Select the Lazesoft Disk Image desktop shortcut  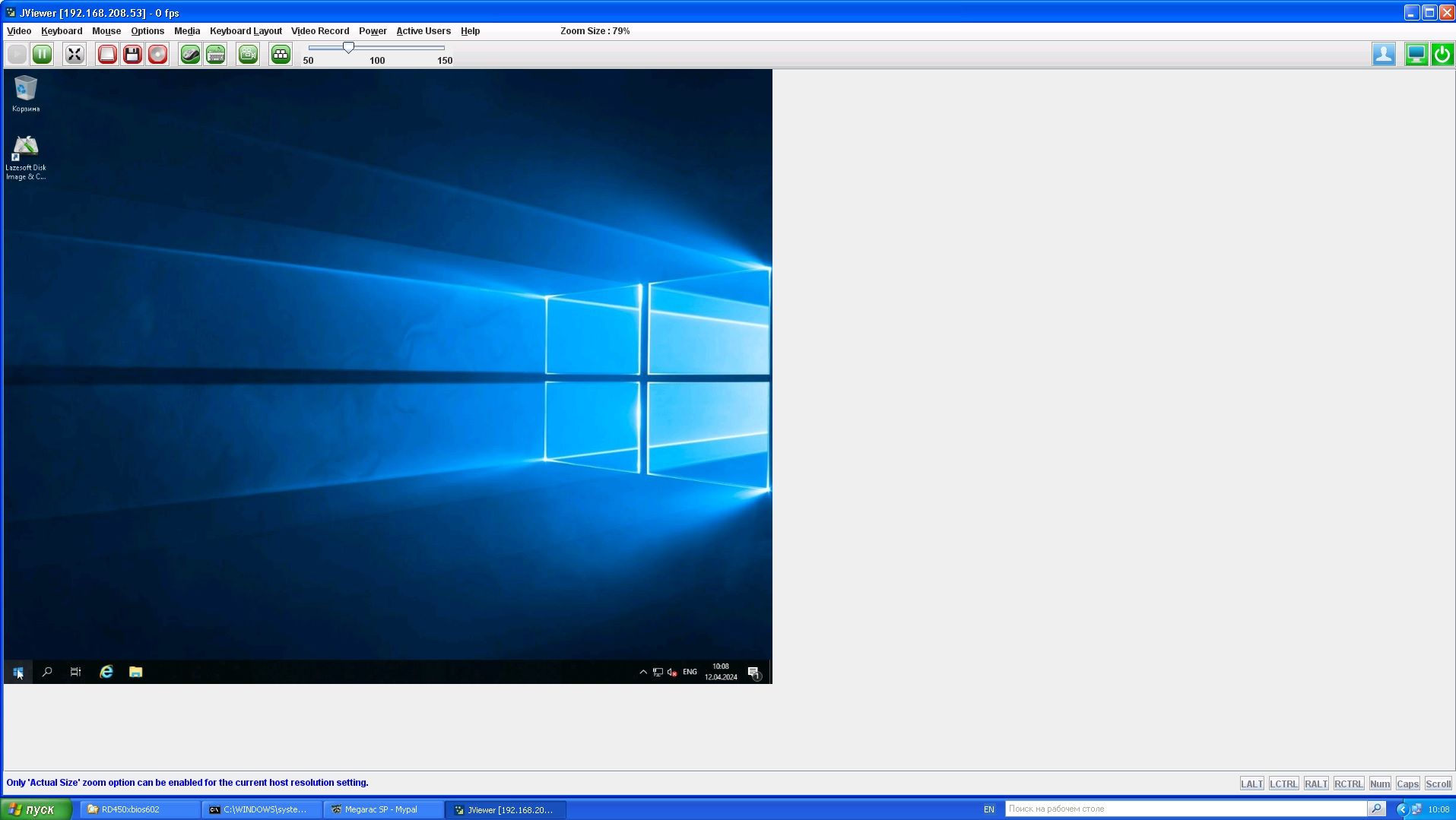click(26, 158)
